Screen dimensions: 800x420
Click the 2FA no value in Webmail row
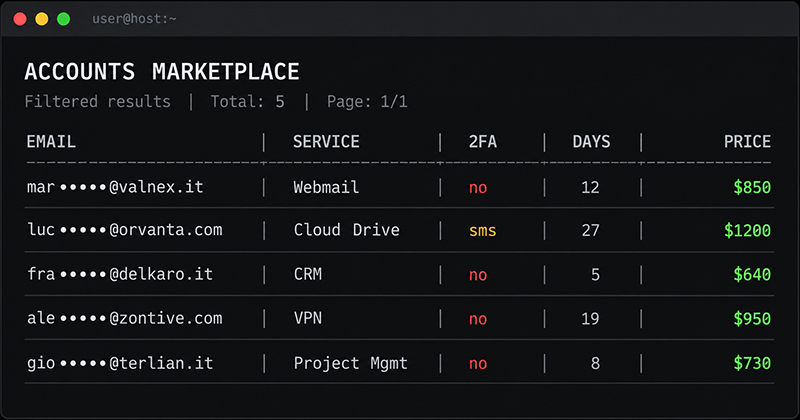pyautogui.click(x=478, y=188)
